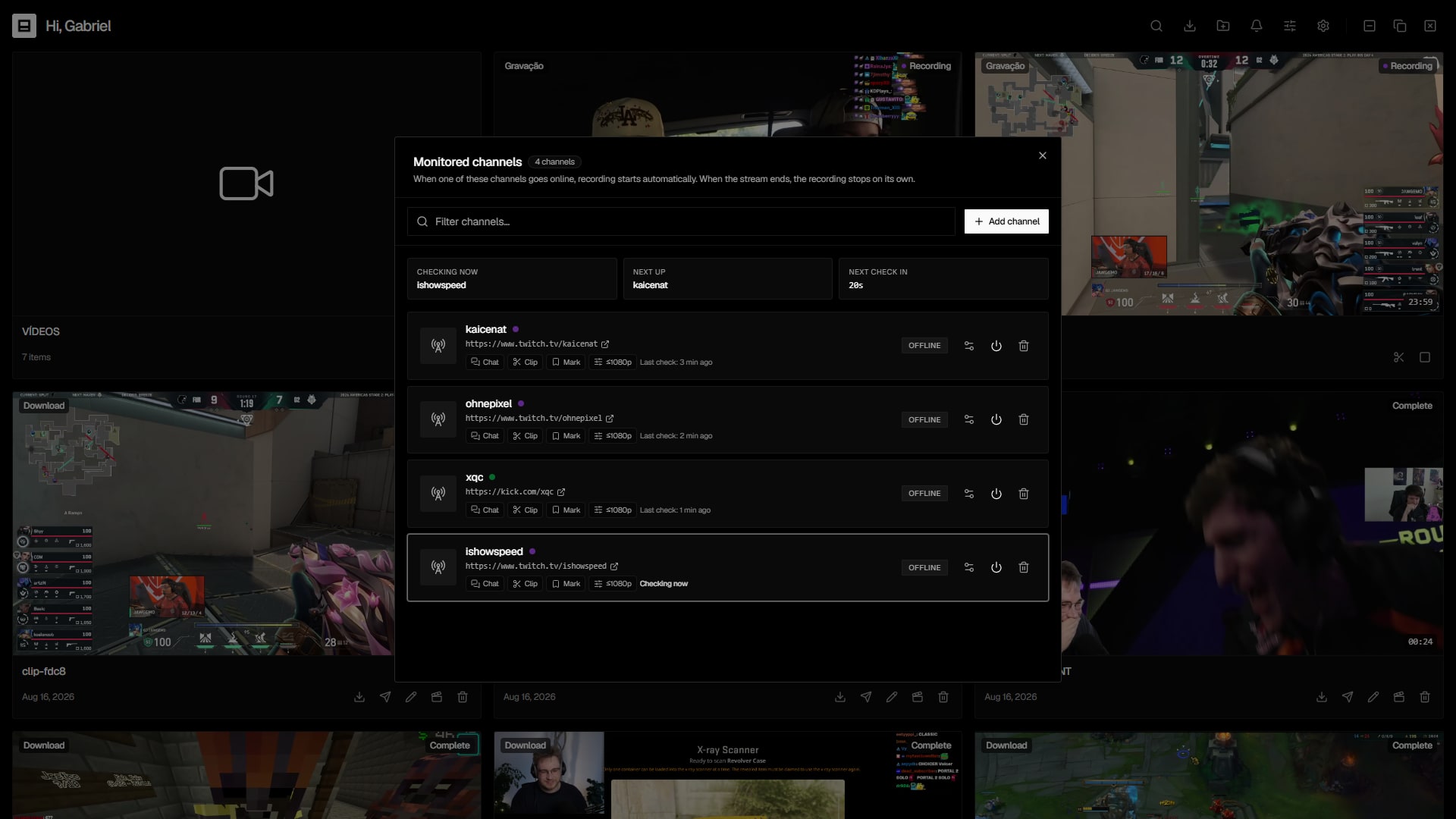The height and width of the screenshot is (819, 1456).
Task: Toggle Mark option for kaicenat
Action: pos(566,362)
